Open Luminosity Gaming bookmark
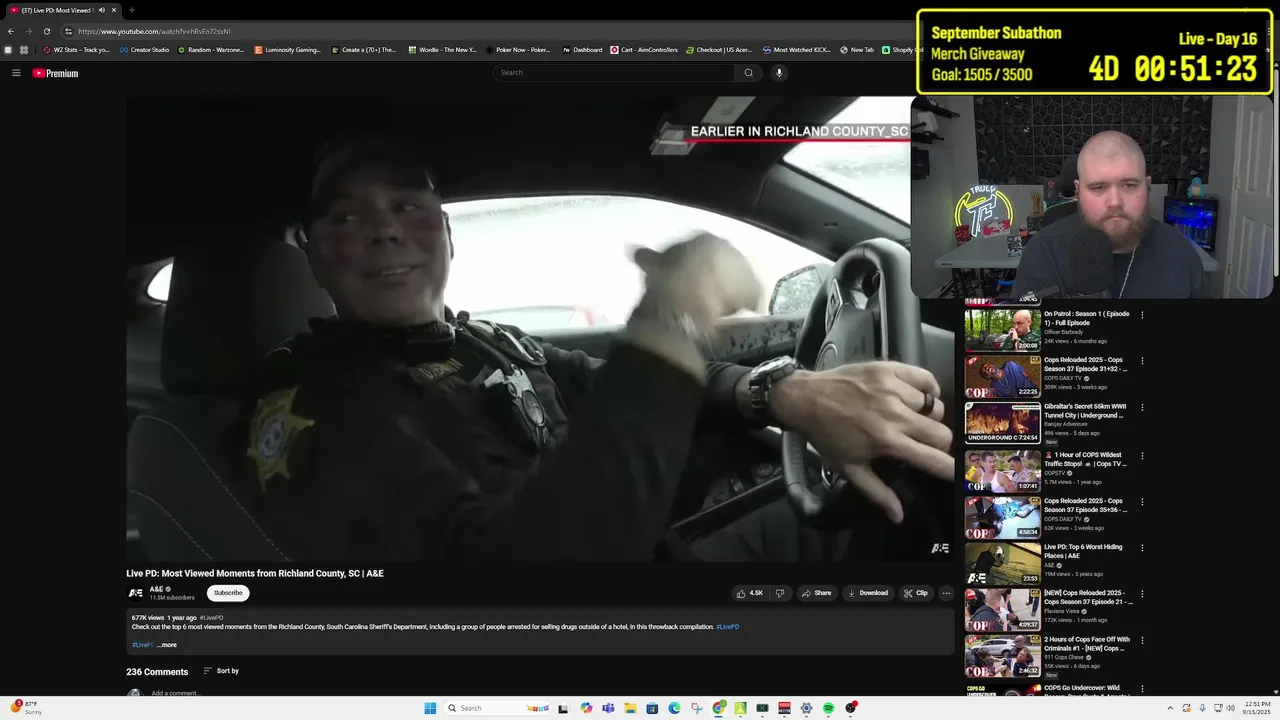Screen dimensions: 1280x720 pos(287,50)
